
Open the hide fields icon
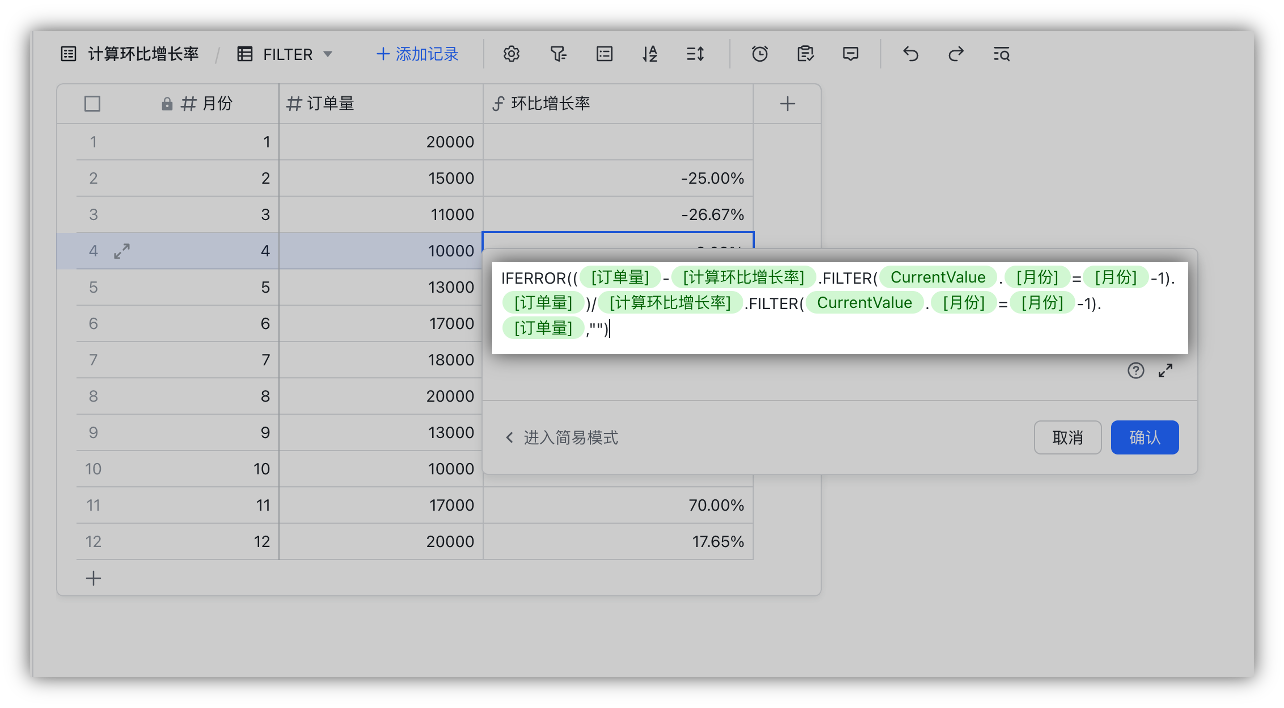pyautogui.click(x=604, y=53)
